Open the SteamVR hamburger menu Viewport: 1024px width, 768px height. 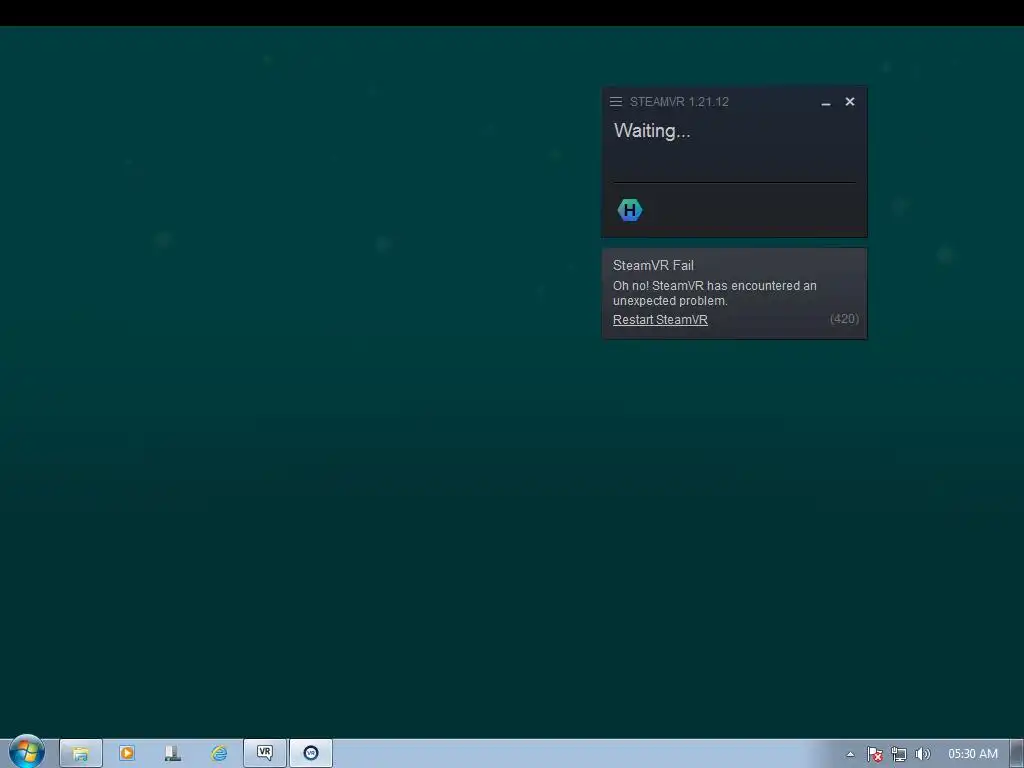(x=615, y=101)
